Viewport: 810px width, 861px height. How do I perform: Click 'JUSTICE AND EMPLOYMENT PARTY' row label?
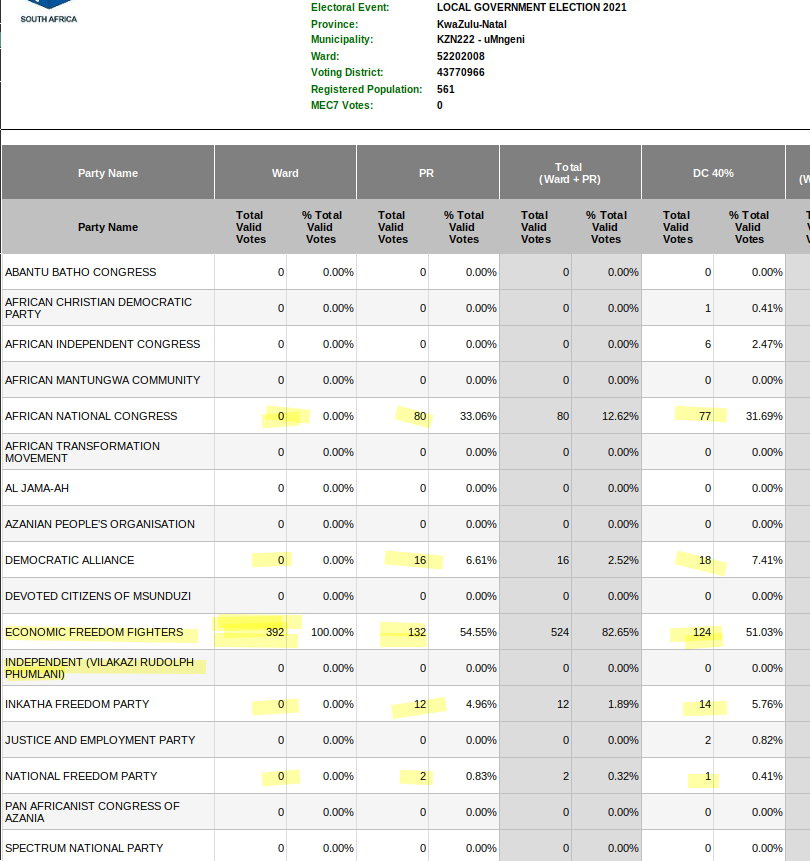pos(100,740)
